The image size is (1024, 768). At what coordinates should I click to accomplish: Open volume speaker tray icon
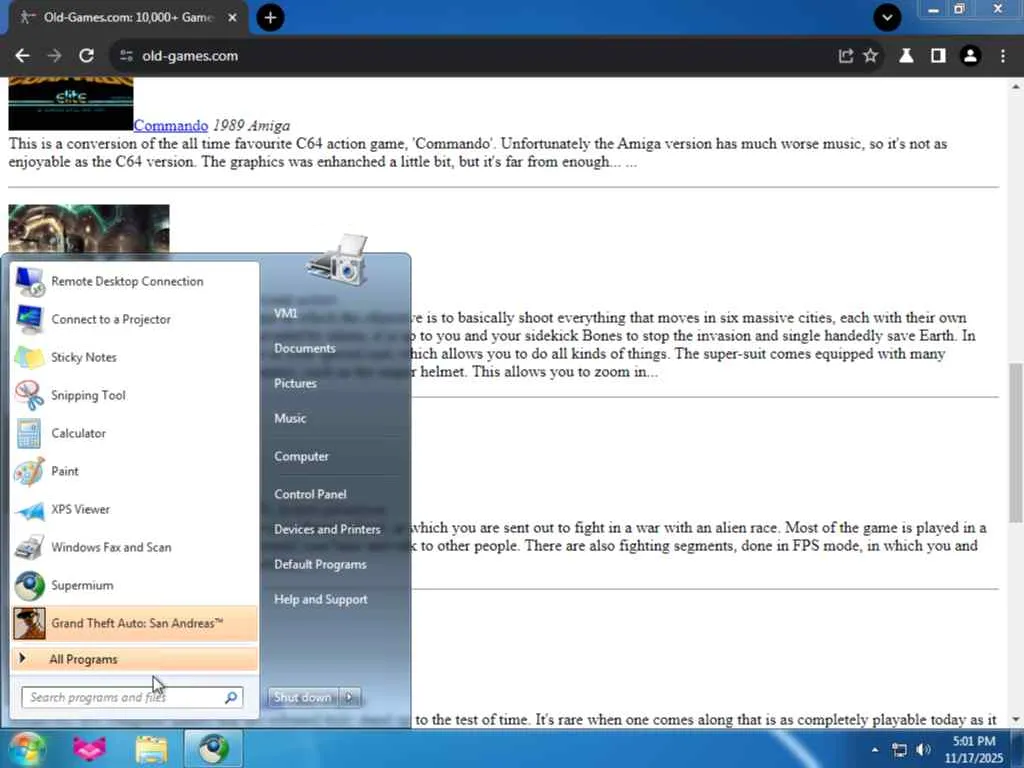coord(923,750)
